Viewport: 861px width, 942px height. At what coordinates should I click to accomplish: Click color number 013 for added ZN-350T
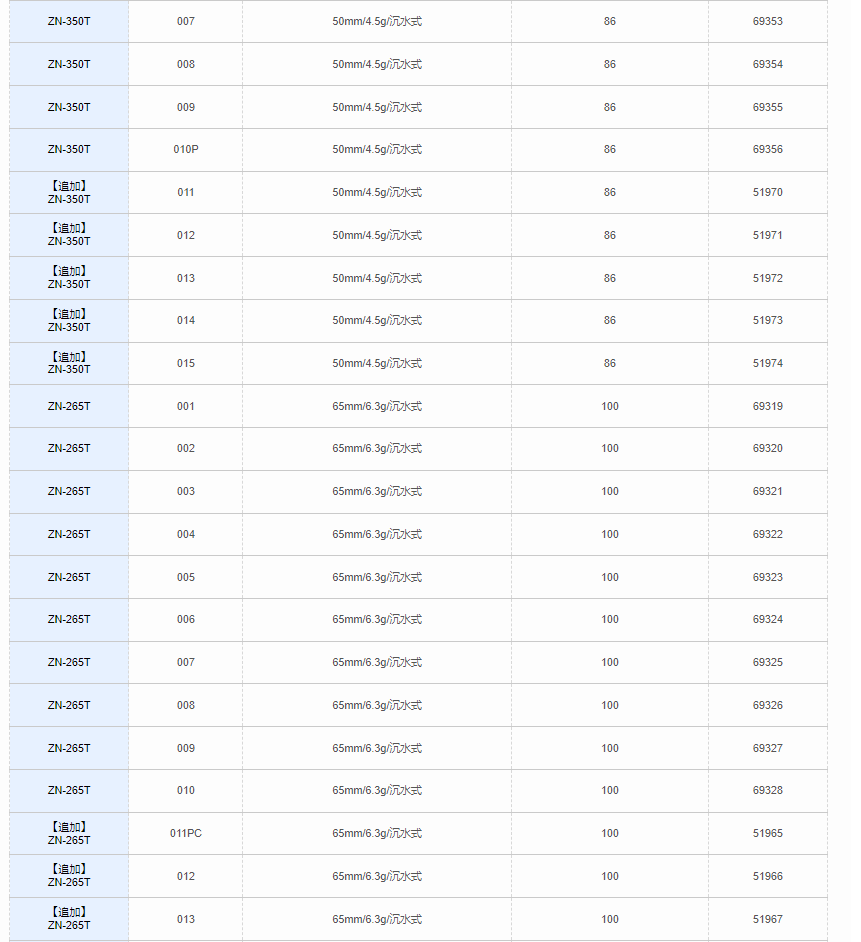[186, 278]
